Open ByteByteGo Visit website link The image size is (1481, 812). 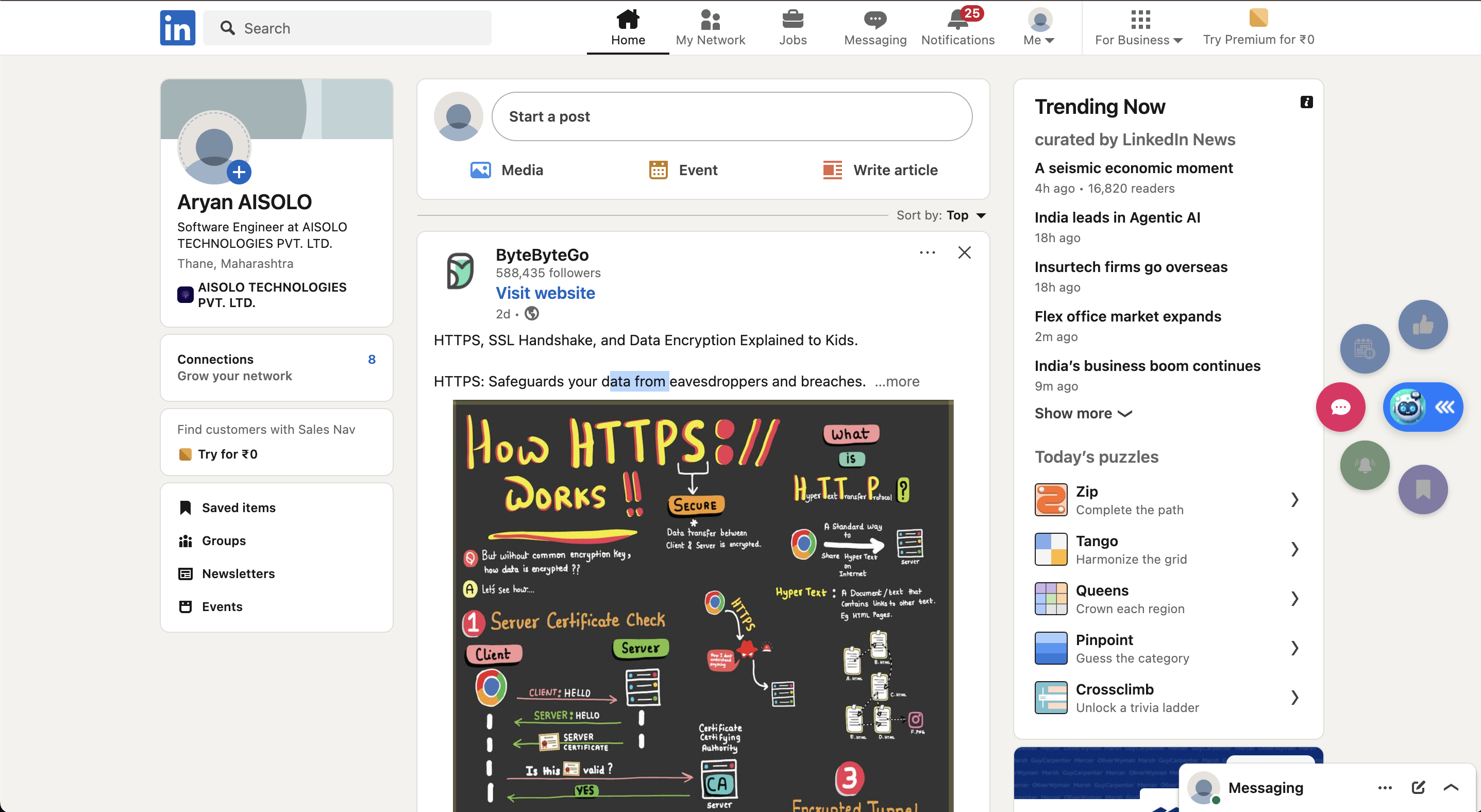tap(545, 293)
